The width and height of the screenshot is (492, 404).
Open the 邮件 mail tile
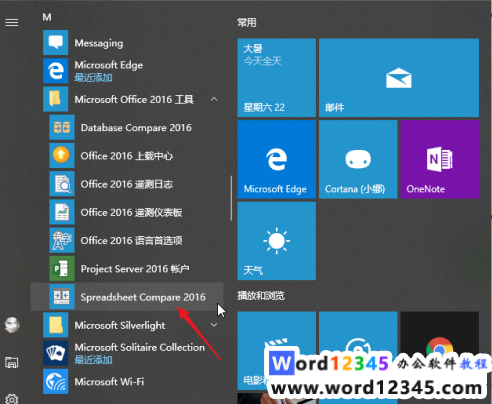399,78
